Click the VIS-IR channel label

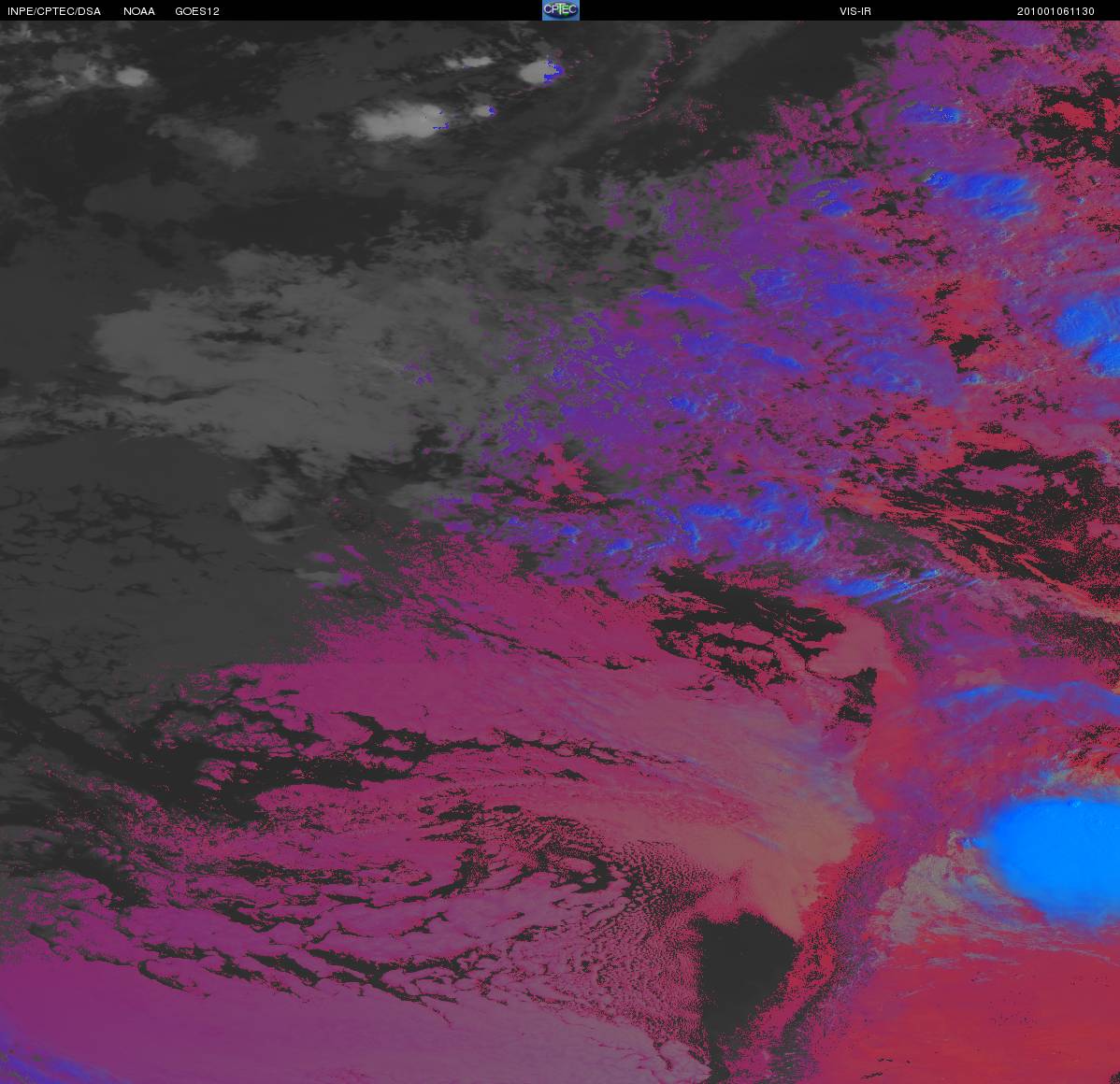coord(855,11)
